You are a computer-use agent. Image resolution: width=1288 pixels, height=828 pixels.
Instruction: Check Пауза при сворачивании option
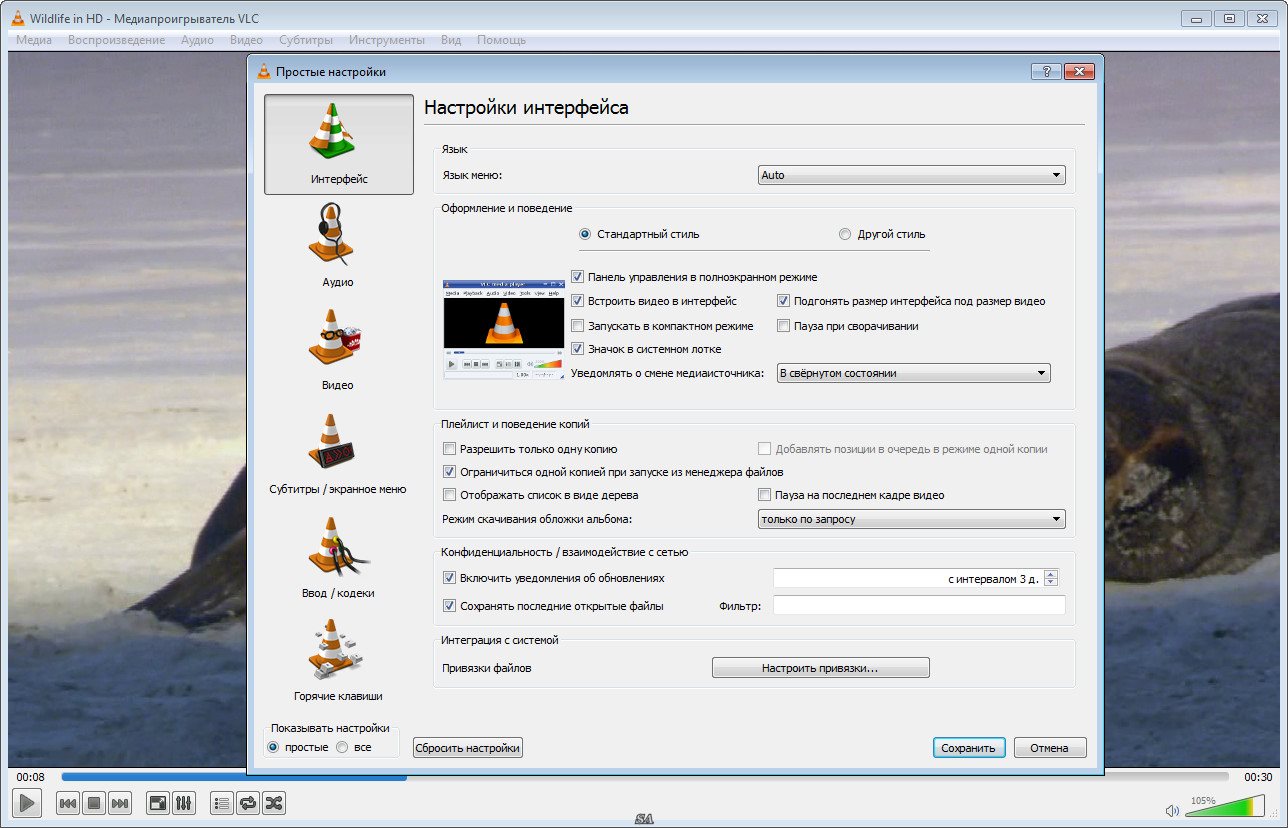(784, 326)
